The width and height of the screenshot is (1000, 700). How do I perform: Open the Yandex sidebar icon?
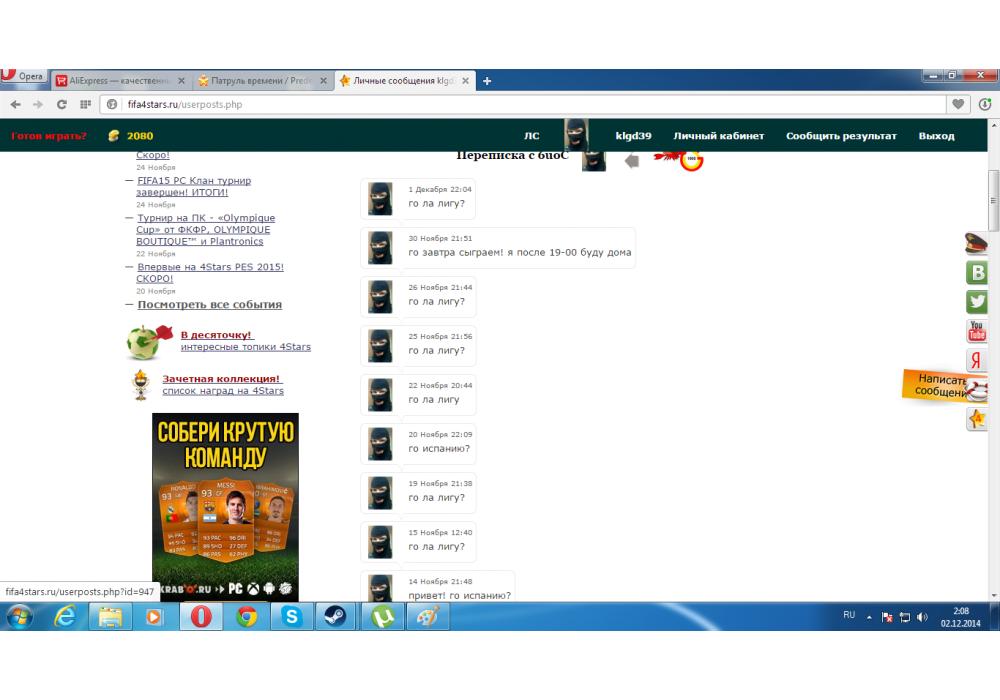pyautogui.click(x=977, y=361)
